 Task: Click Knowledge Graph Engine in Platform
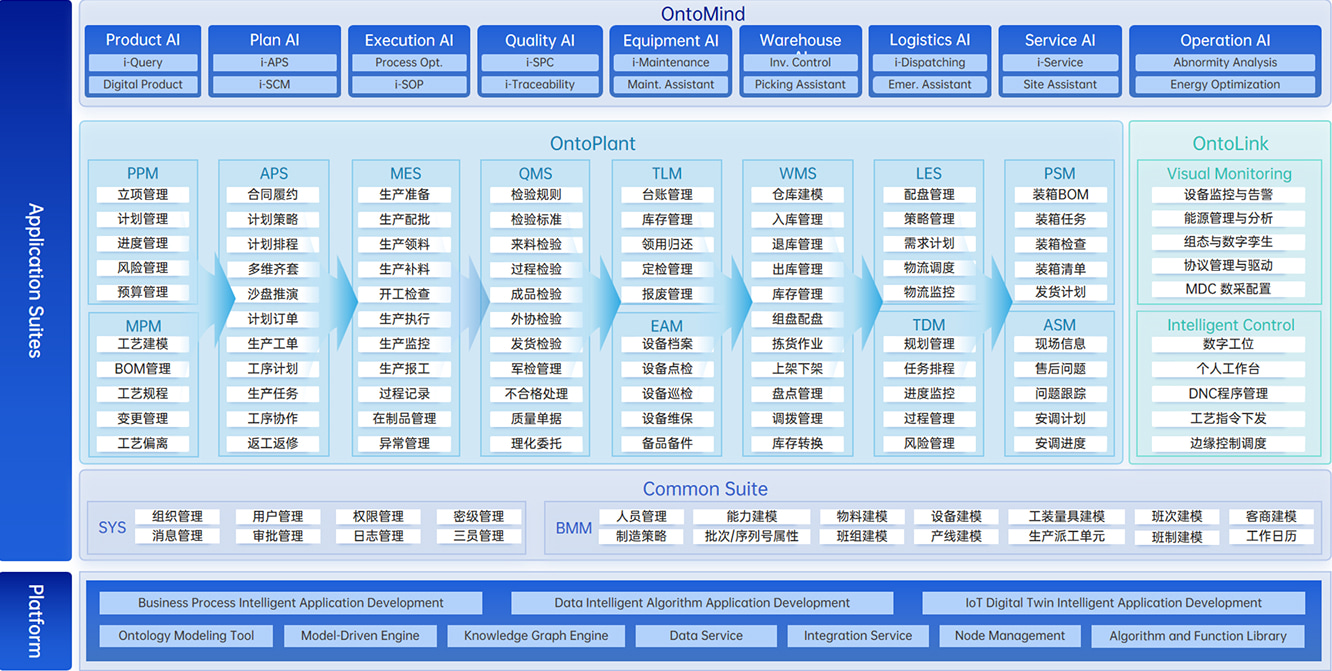pyautogui.click(x=536, y=636)
